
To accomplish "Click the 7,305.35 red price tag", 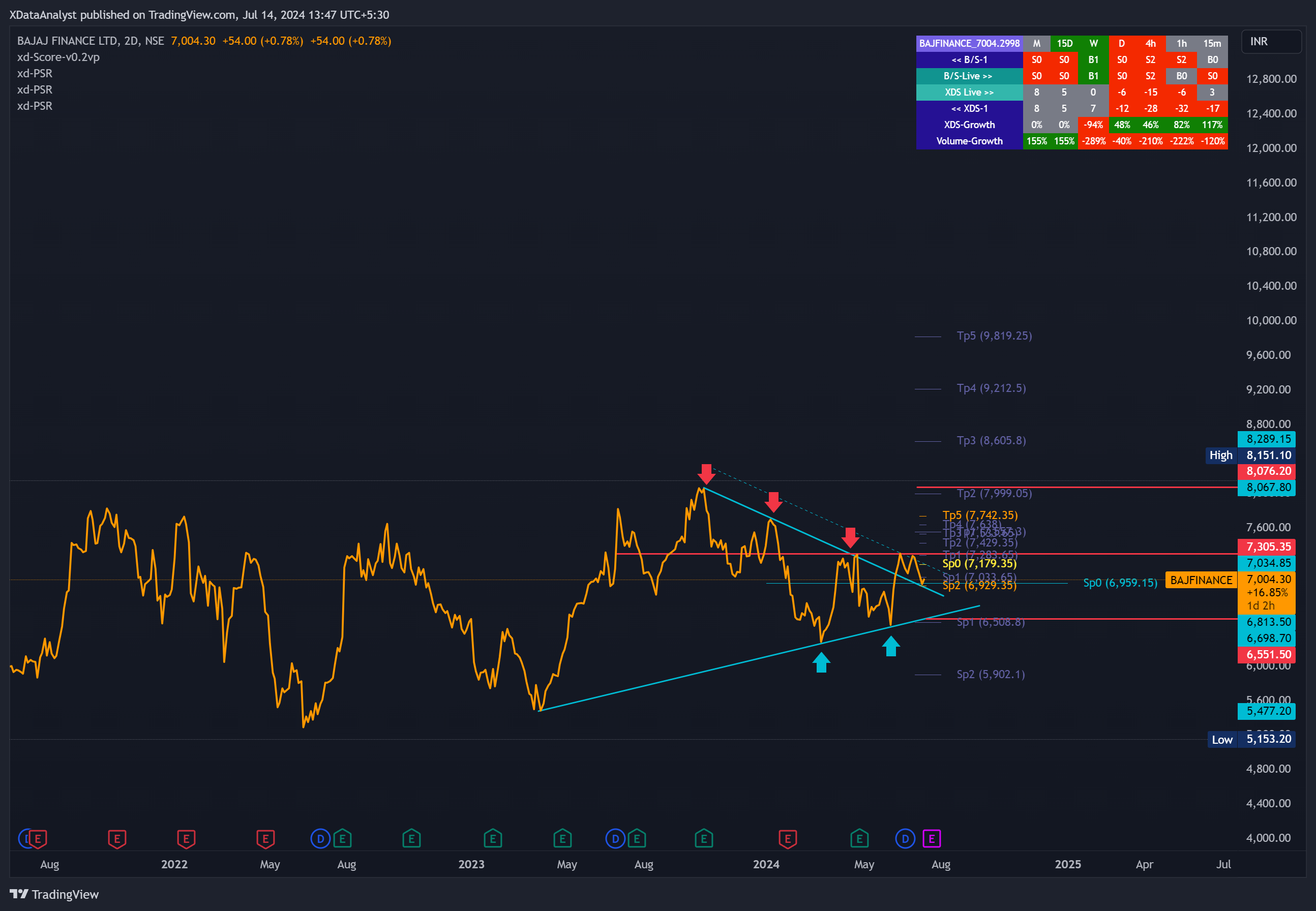I will pos(1266,547).
